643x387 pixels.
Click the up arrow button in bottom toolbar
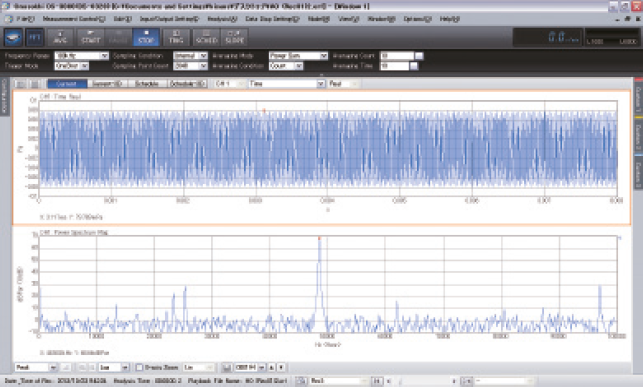[x=271, y=367]
